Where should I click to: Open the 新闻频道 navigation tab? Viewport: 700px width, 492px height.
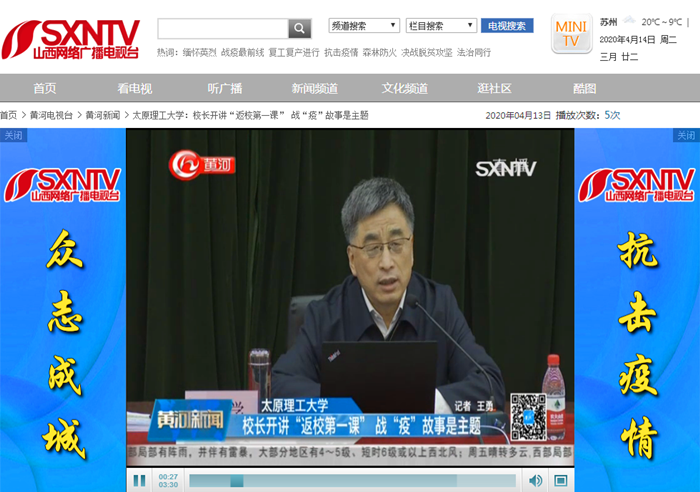point(314,88)
